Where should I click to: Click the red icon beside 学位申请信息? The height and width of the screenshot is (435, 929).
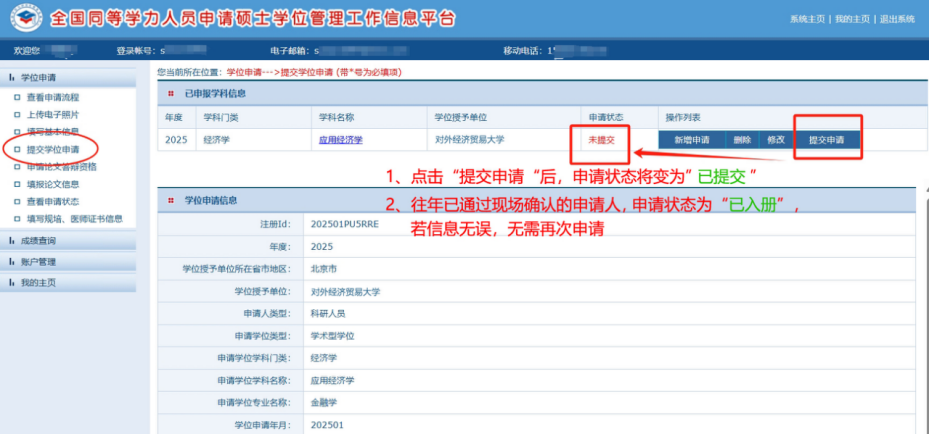point(171,200)
